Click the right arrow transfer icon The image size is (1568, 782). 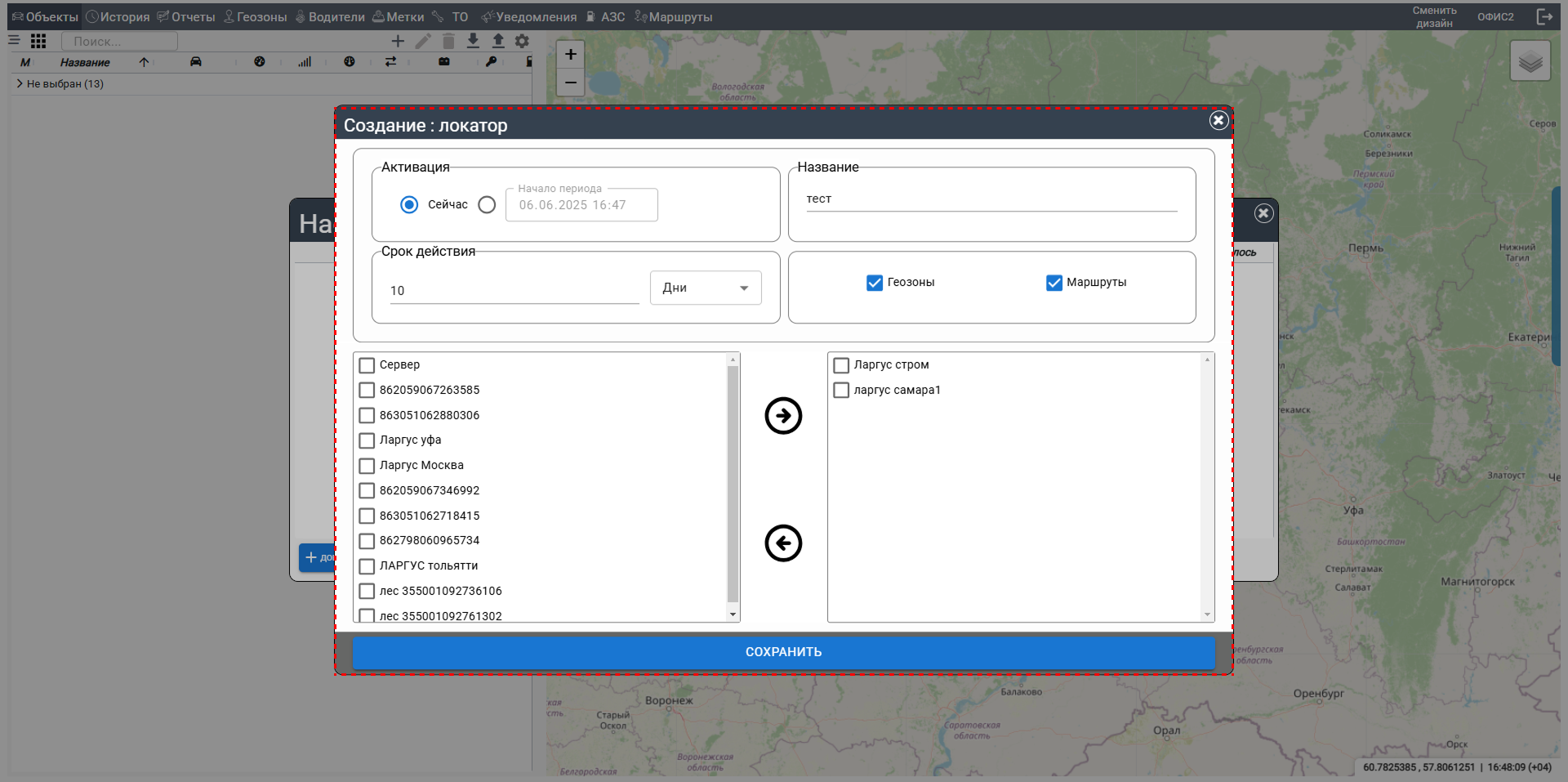coord(783,416)
